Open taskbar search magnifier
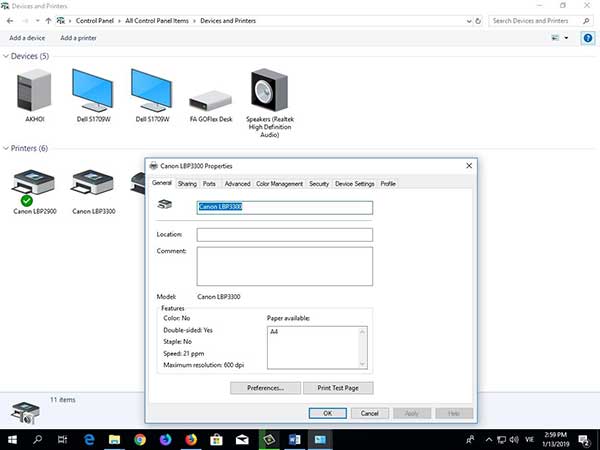 pyautogui.click(x=38, y=439)
